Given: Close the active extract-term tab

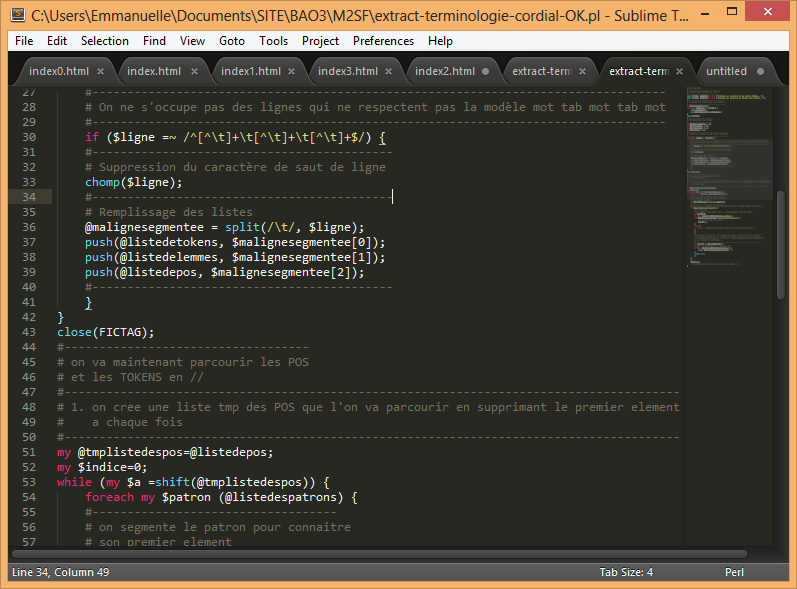Looking at the screenshot, I should (679, 72).
